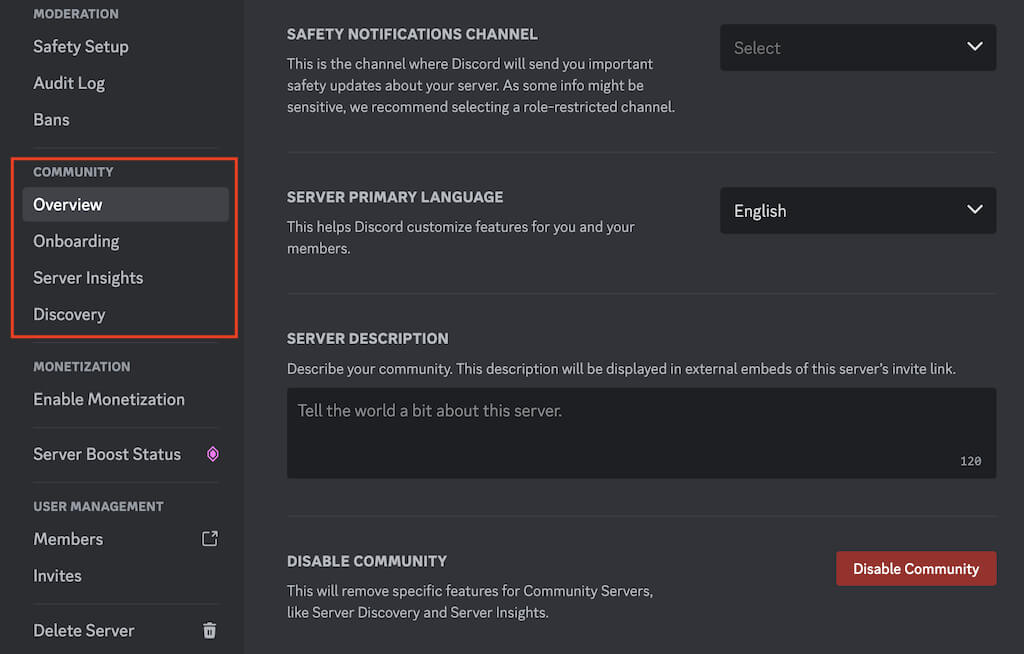Go to Audit Log settings

click(x=69, y=83)
